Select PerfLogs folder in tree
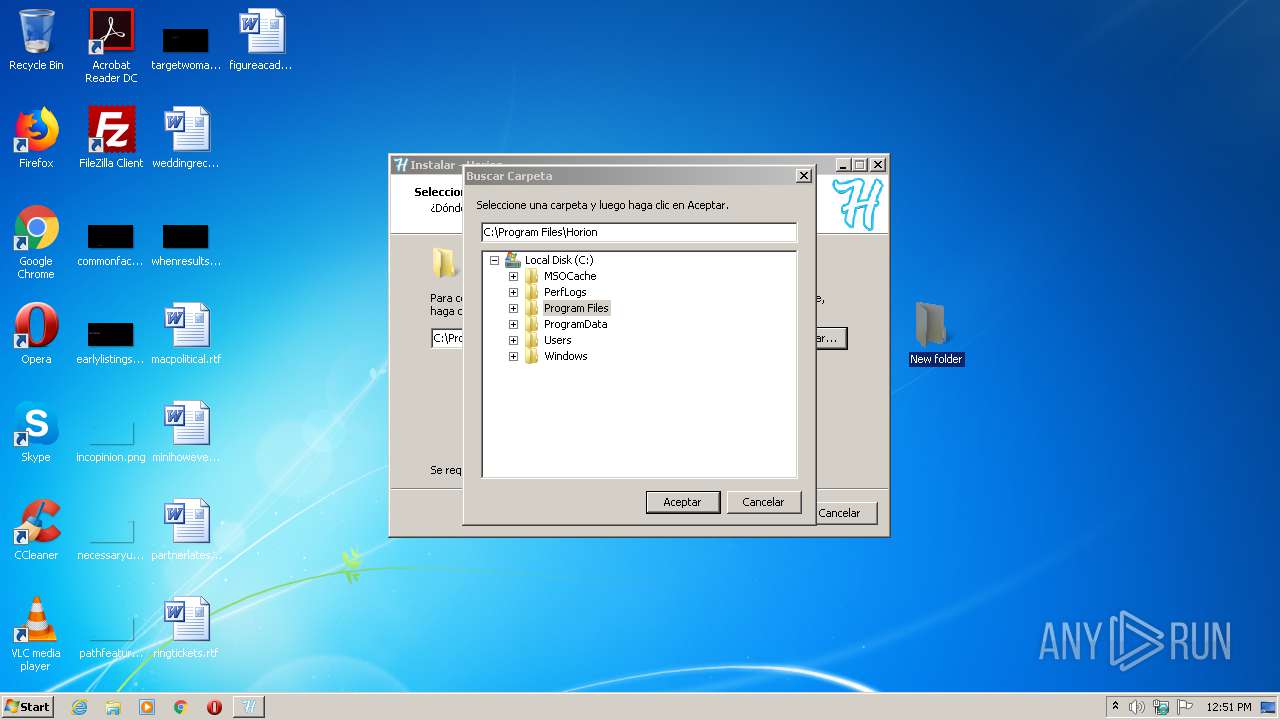This screenshot has height=720, width=1280. 565,292
